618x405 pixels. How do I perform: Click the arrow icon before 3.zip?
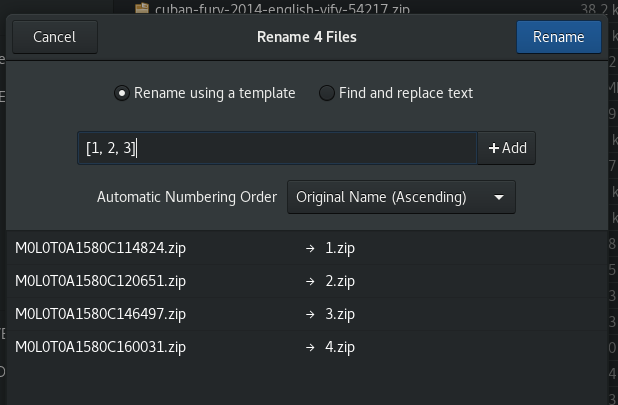click(x=311, y=314)
